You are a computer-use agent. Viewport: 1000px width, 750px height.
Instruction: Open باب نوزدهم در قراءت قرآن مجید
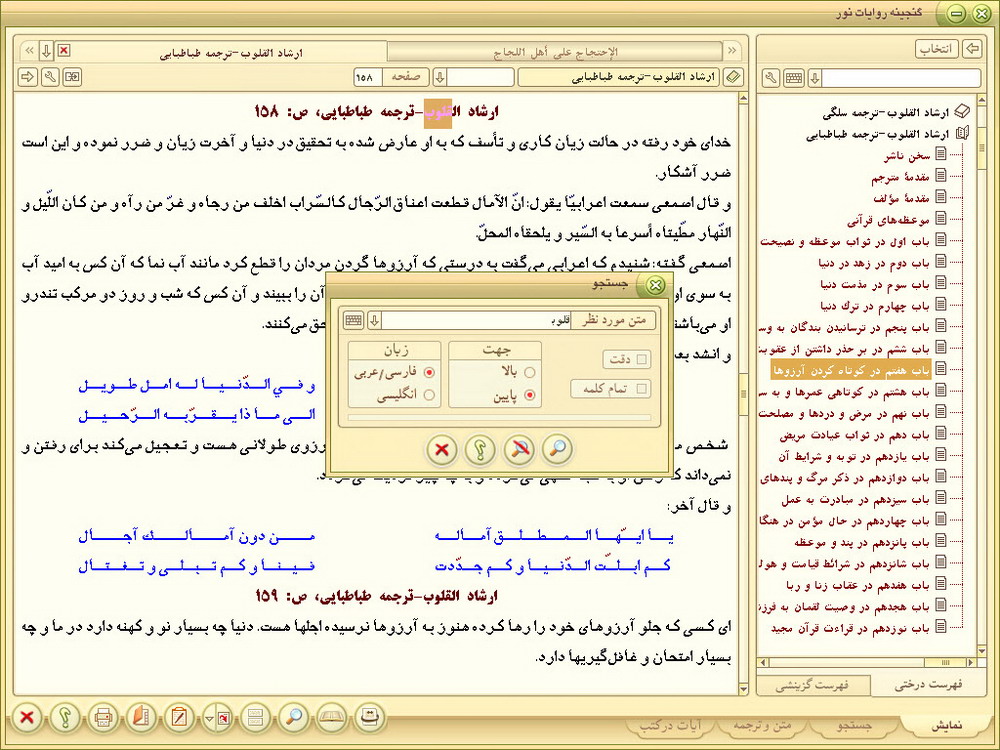point(850,629)
